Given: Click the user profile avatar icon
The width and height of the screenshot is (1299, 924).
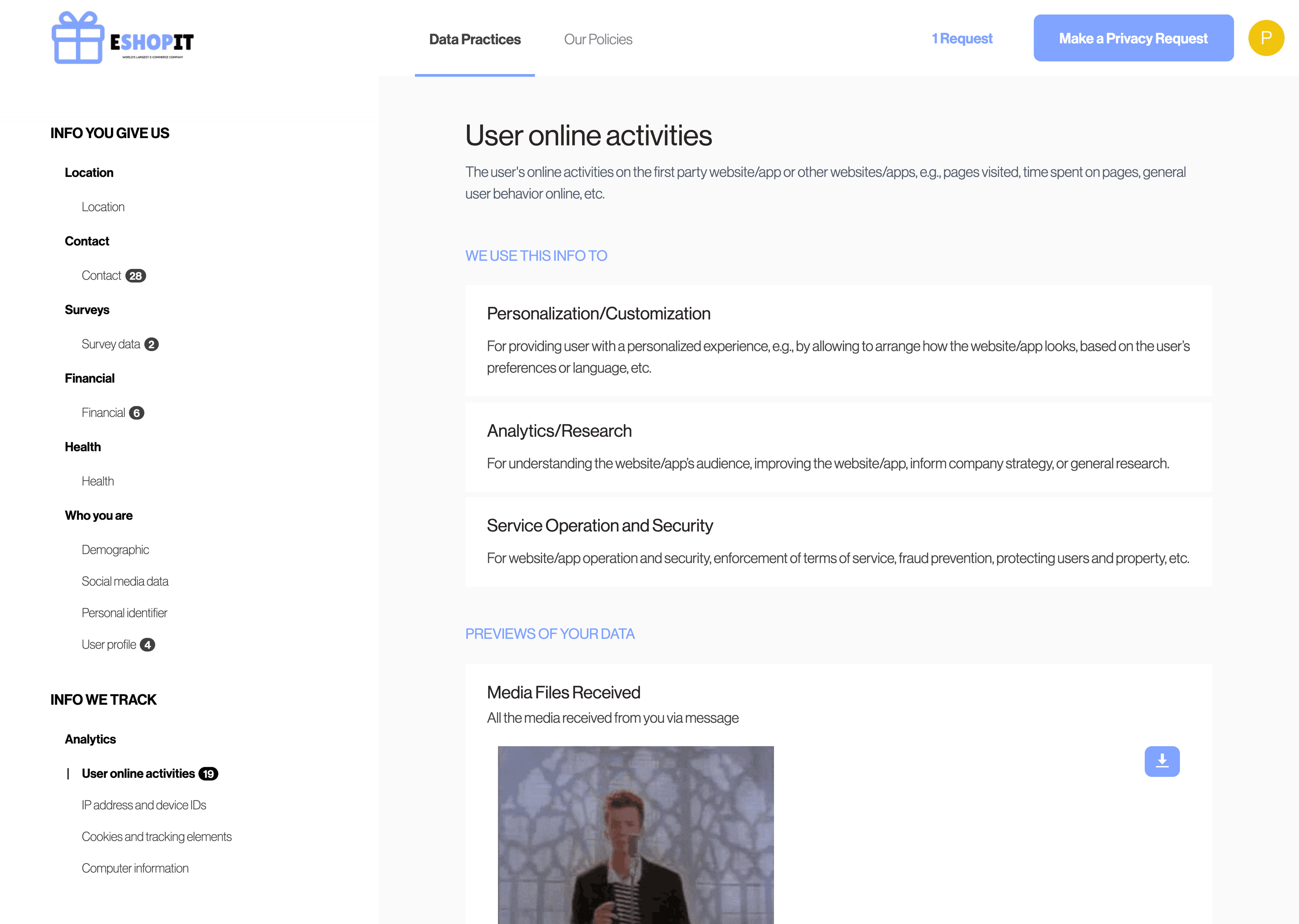Looking at the screenshot, I should 1264,38.
